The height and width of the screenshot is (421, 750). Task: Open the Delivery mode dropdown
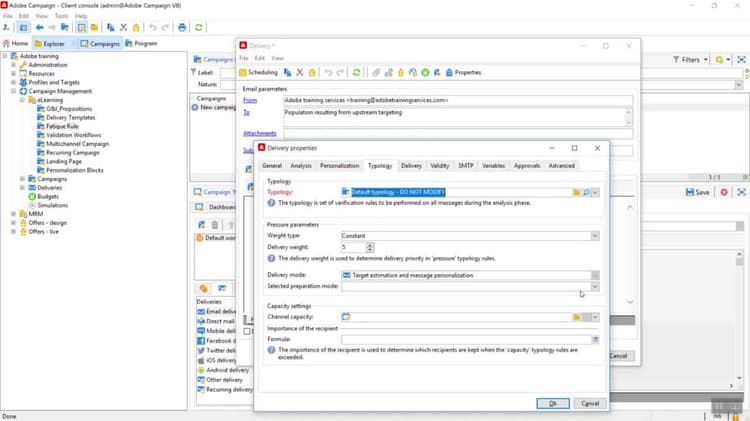tap(595, 276)
